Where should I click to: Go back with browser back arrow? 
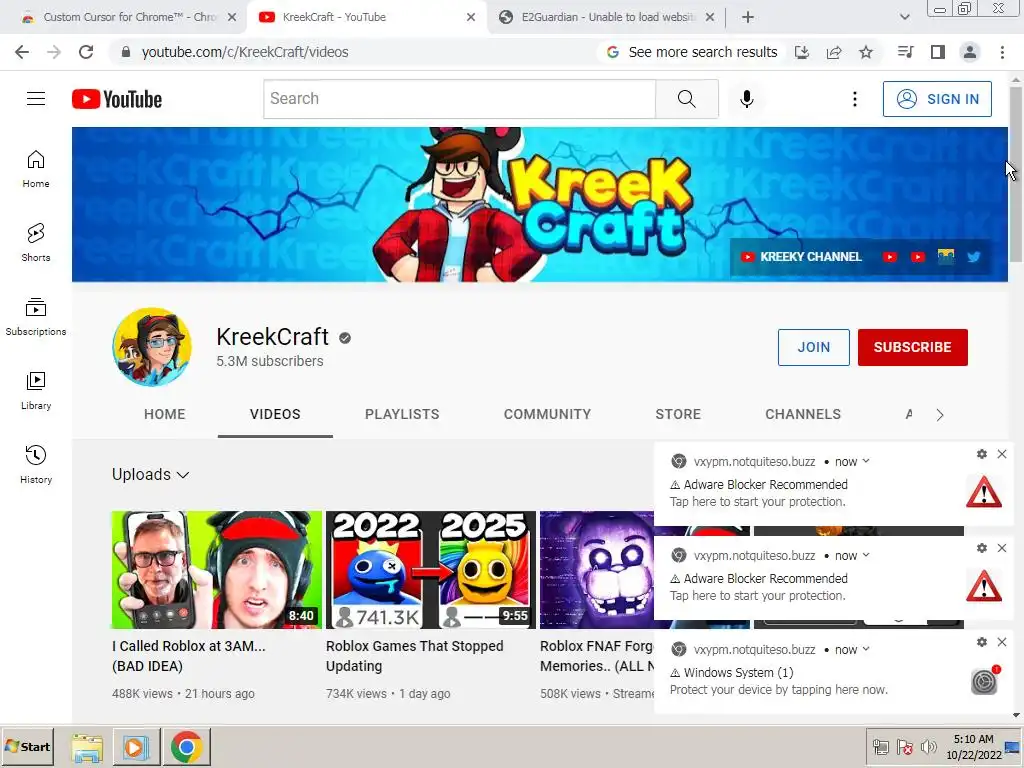(x=22, y=52)
